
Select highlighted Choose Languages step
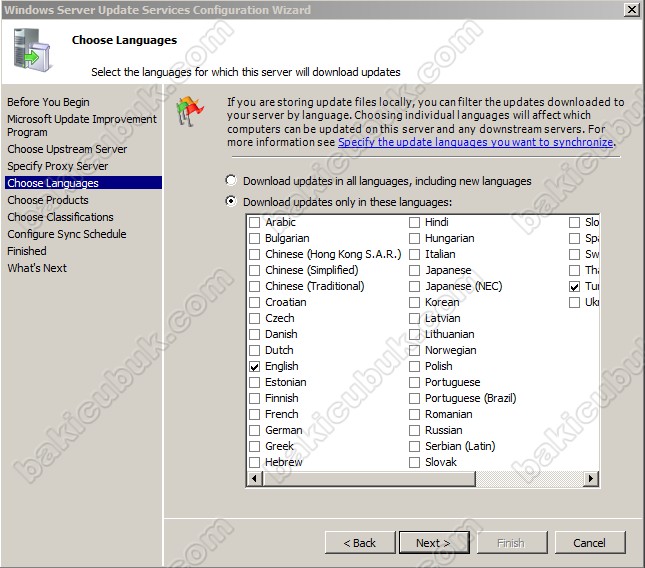[84, 183]
